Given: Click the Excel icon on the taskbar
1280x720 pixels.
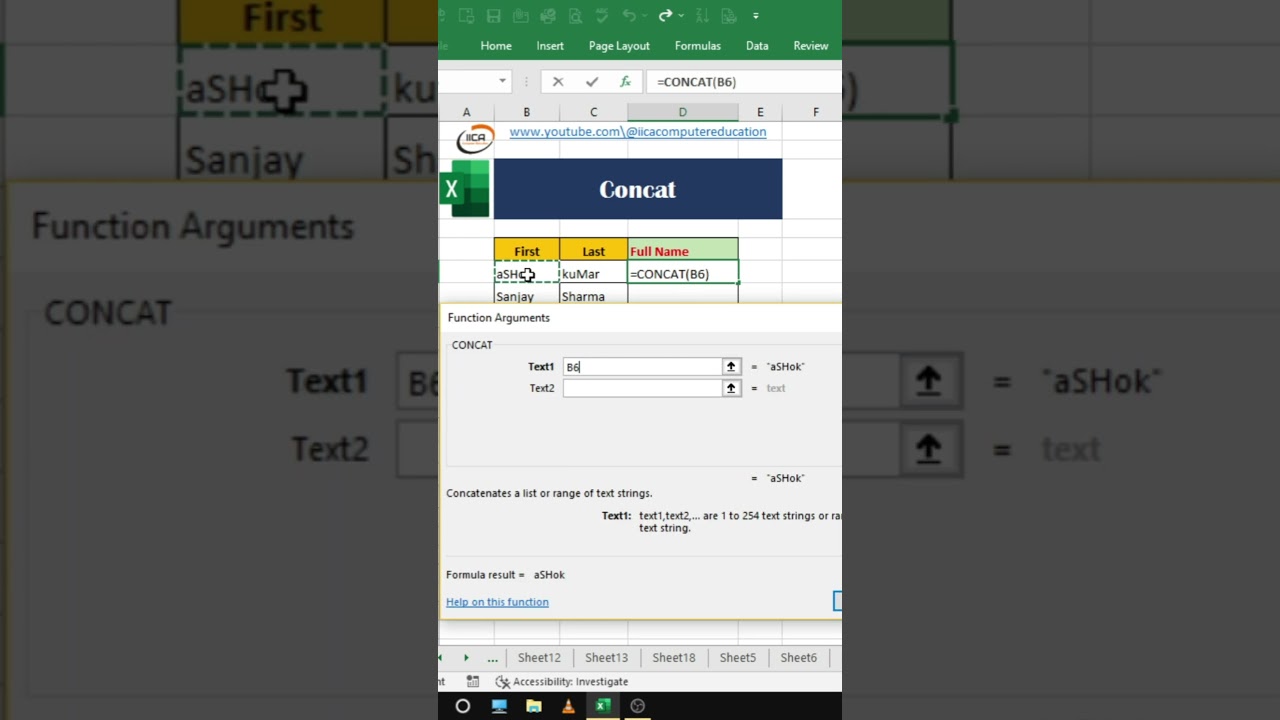Looking at the screenshot, I should point(603,706).
